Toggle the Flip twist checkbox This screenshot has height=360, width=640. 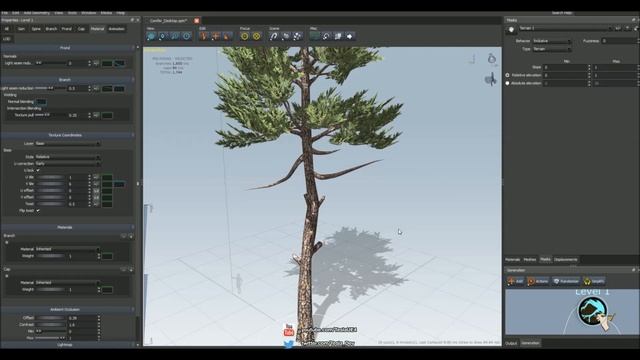click(38, 211)
